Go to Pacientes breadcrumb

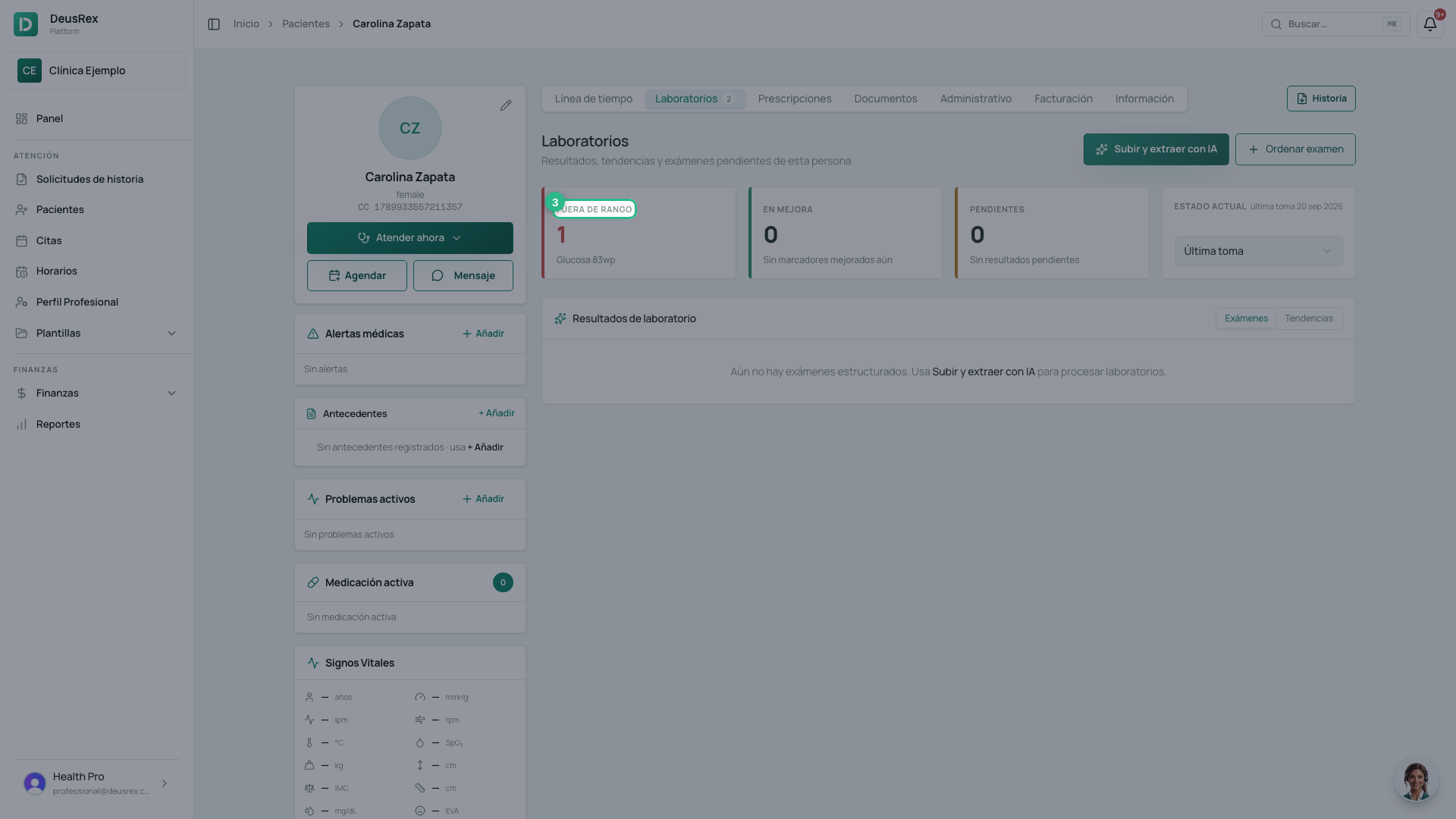(x=306, y=24)
